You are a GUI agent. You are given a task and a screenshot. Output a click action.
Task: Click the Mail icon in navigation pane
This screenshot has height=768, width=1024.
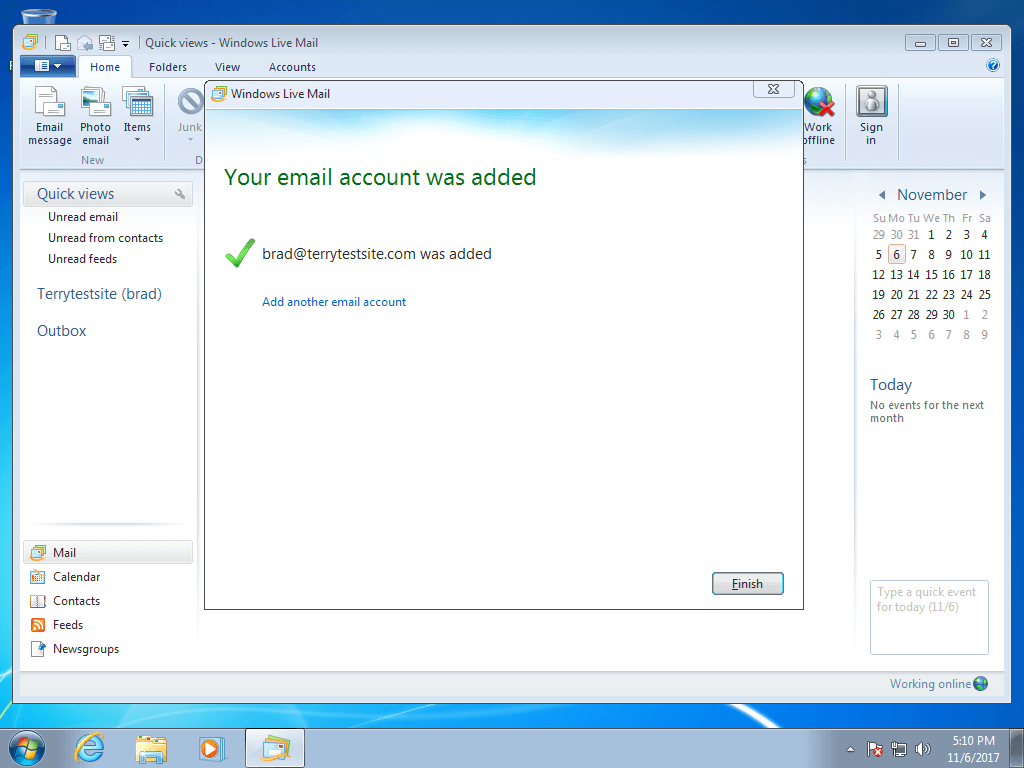tap(39, 552)
